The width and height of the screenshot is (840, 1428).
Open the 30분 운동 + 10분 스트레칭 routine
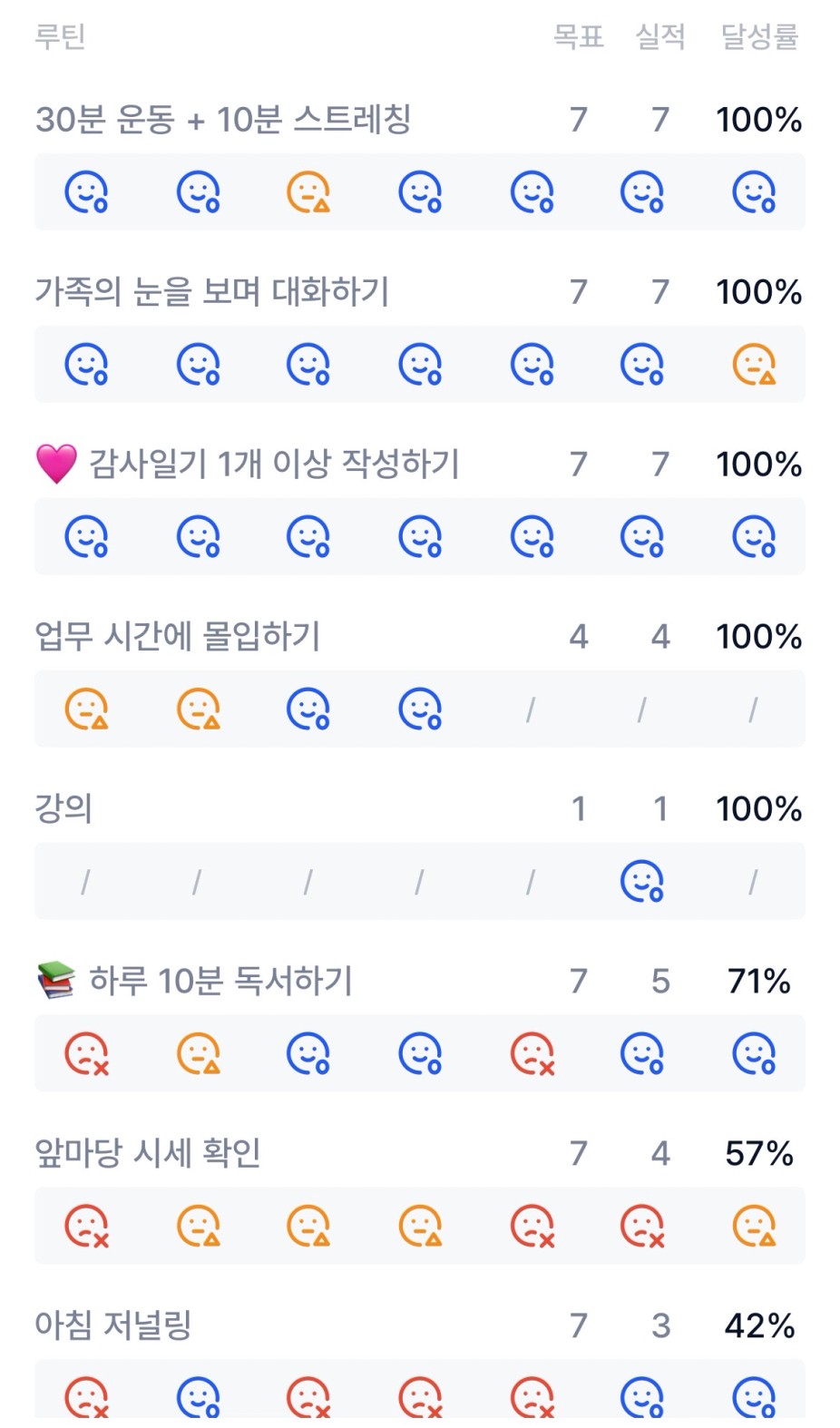[223, 120]
